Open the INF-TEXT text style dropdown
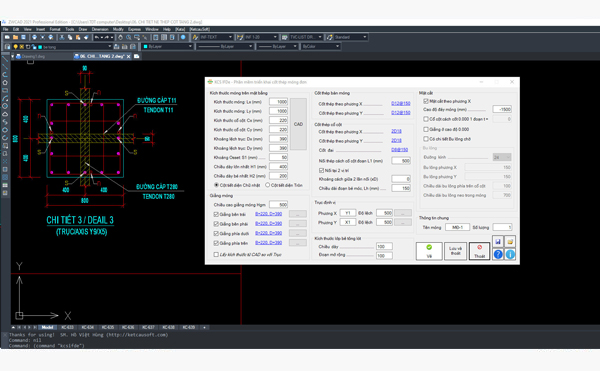The height and width of the screenshot is (371, 600). (216, 37)
